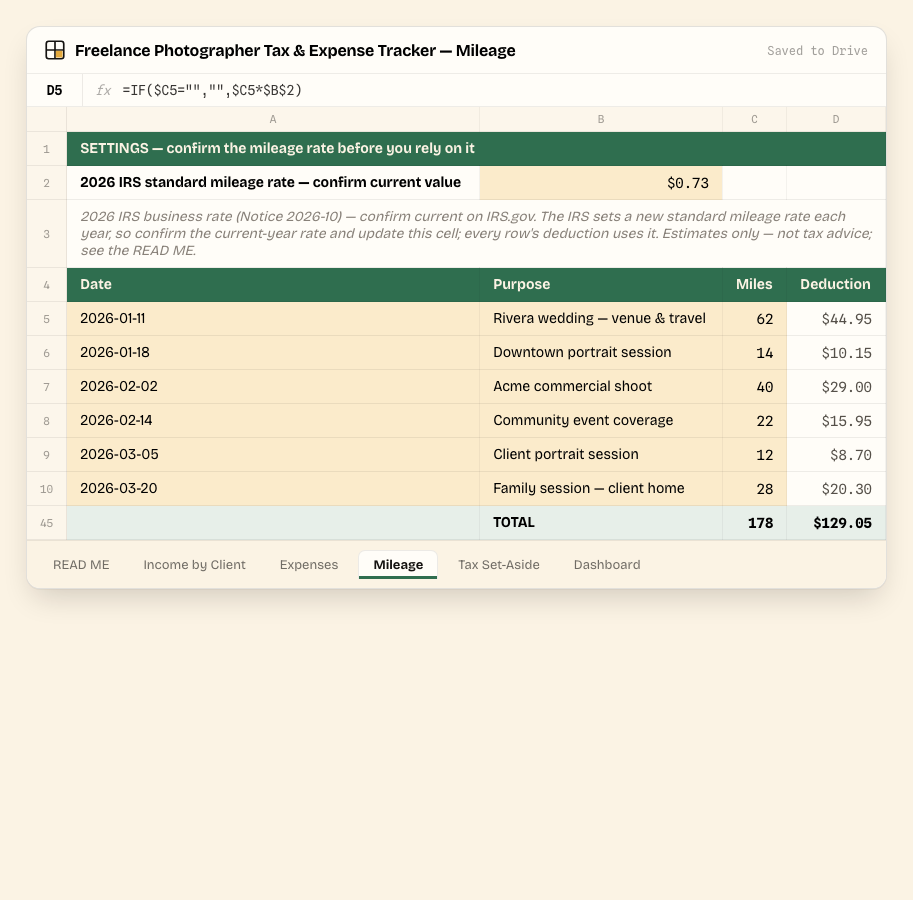Click the D5 cell reference box

point(55,90)
